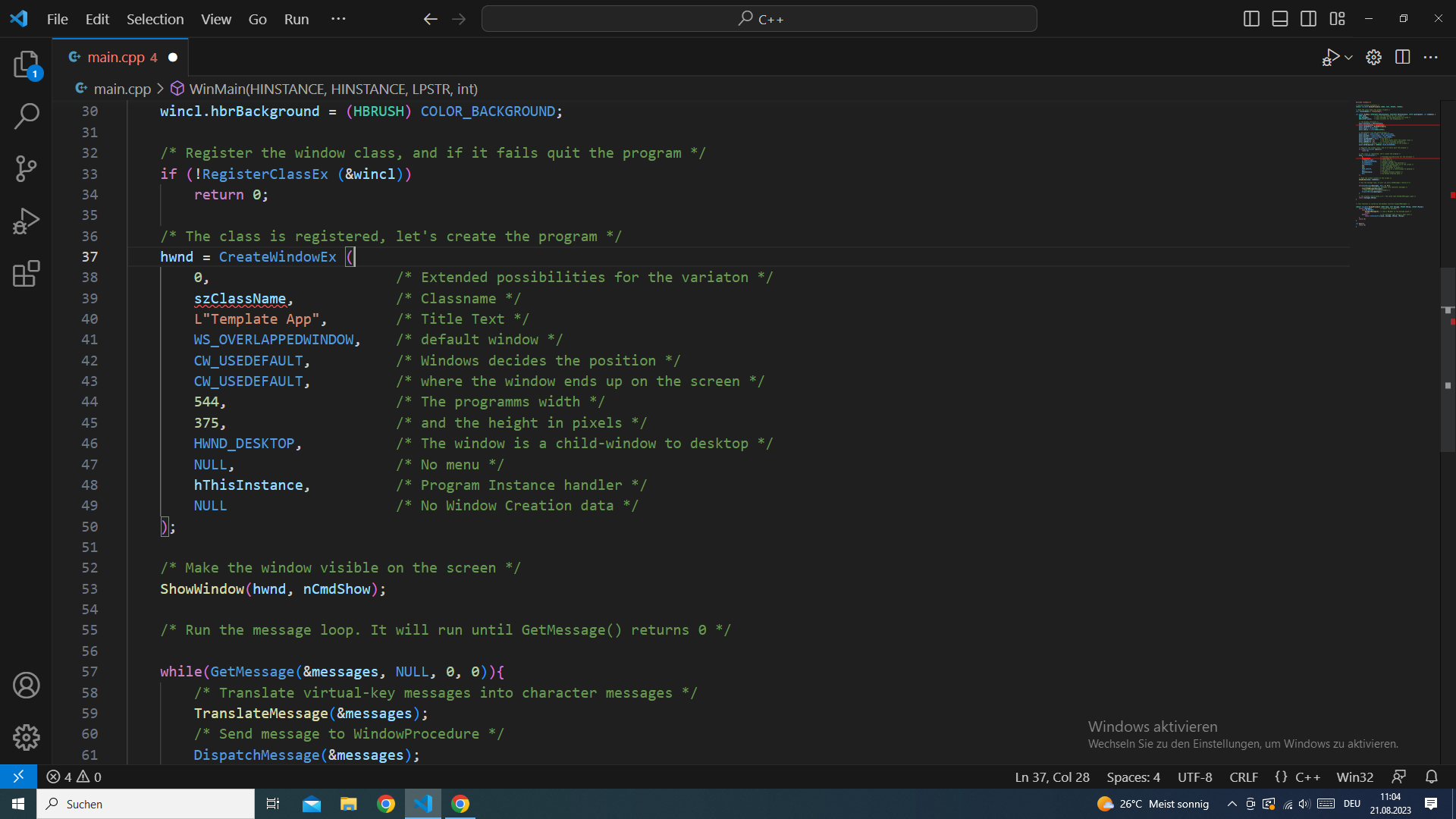Open the Run menu
1456x819 pixels.
pos(296,19)
